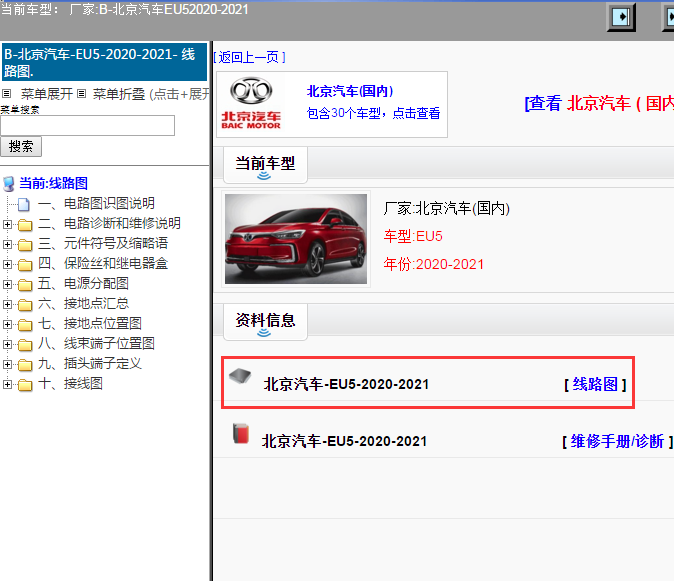Expand 九、插头端子定义 node
Image resolution: width=674 pixels, height=581 pixels.
click(7, 364)
